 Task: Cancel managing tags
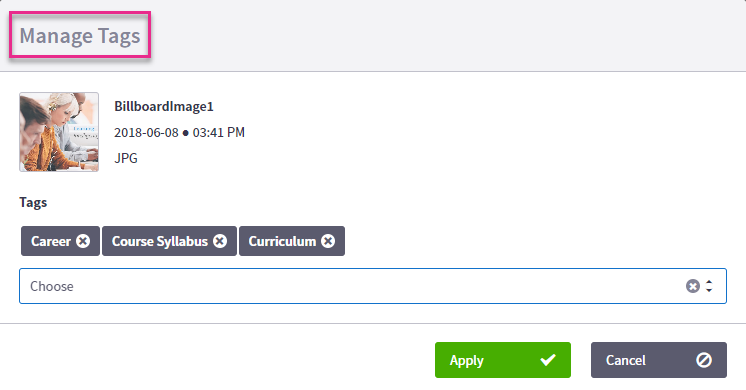click(659, 360)
